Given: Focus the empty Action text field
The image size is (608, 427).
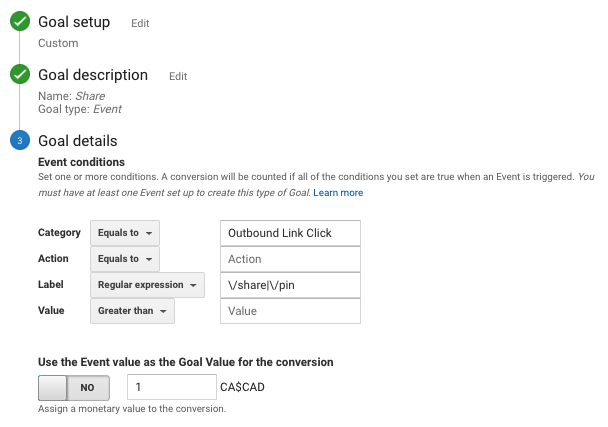Looking at the screenshot, I should (x=289, y=259).
